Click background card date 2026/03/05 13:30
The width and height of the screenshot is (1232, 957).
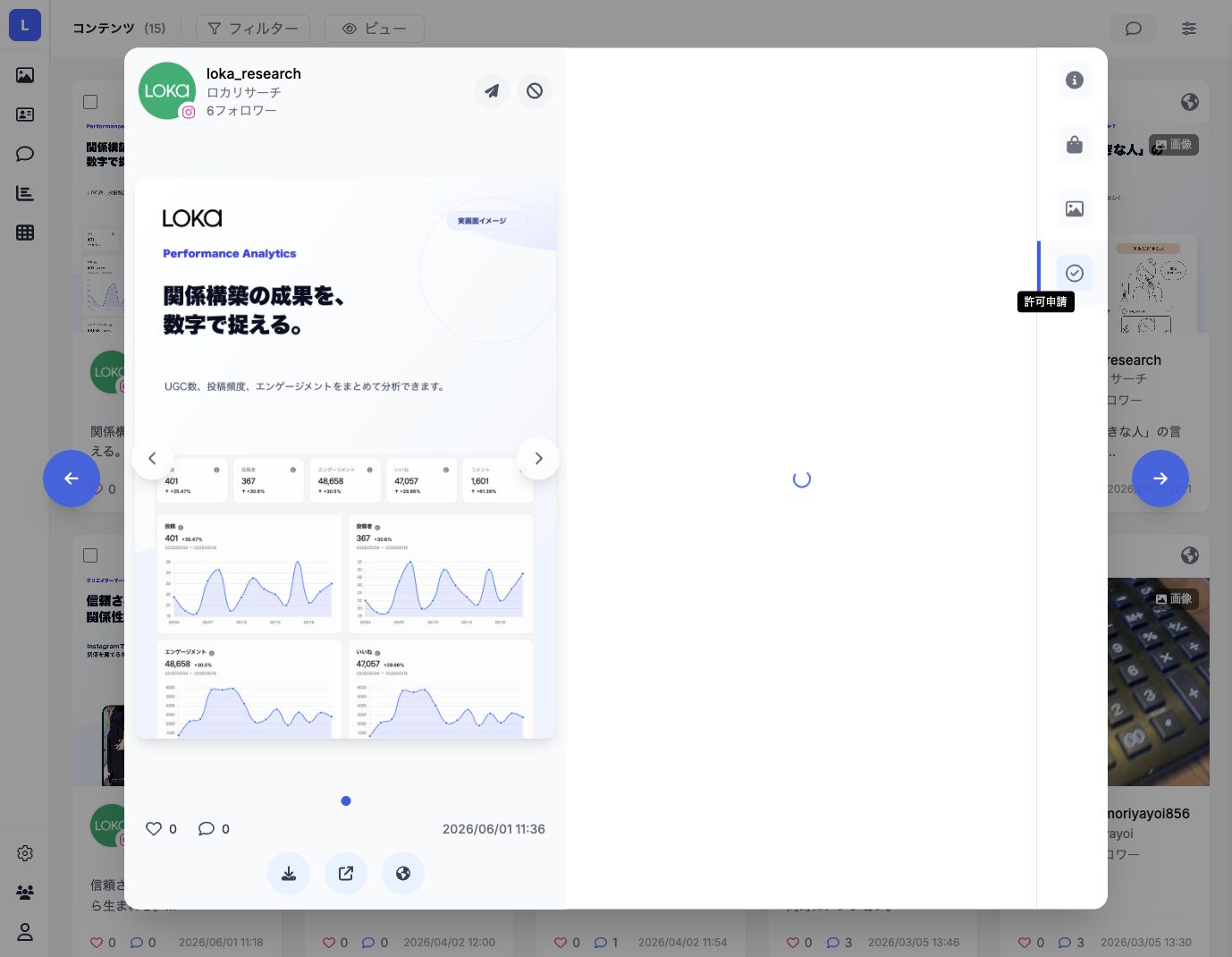click(1146, 943)
